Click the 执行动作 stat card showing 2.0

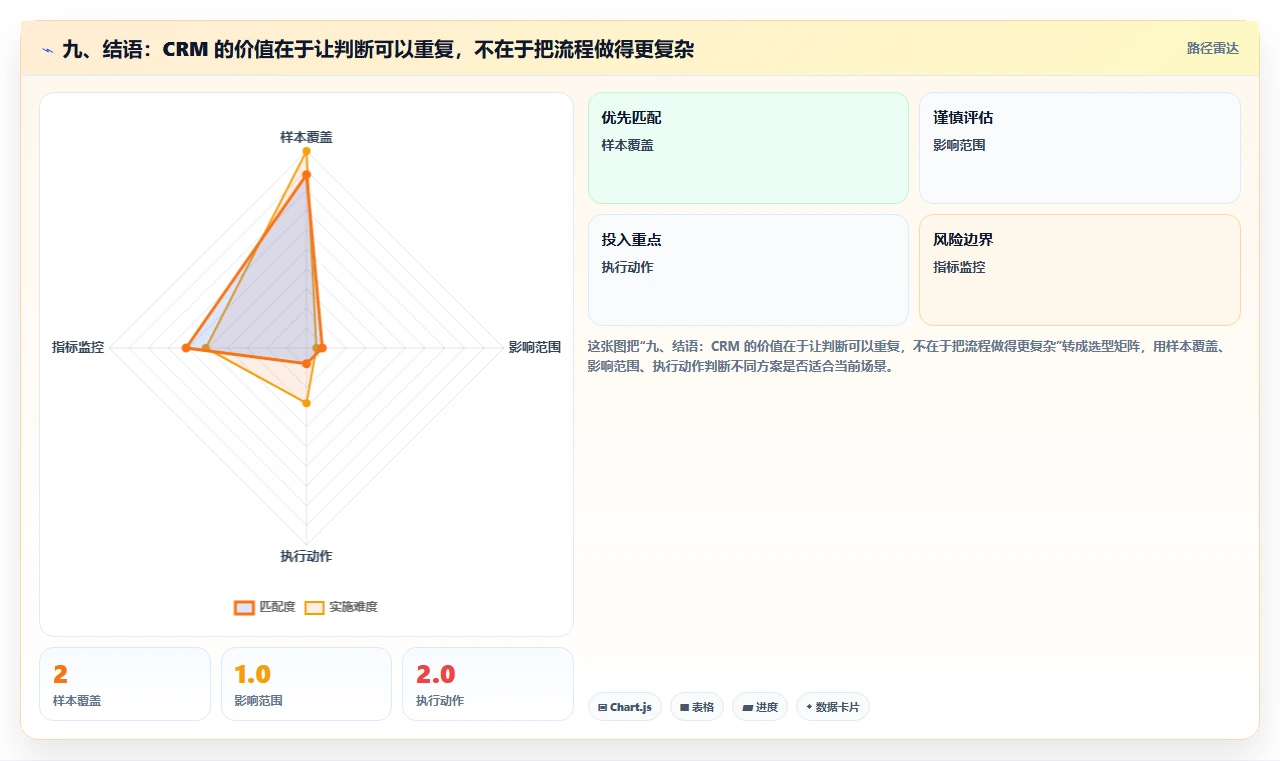point(488,684)
